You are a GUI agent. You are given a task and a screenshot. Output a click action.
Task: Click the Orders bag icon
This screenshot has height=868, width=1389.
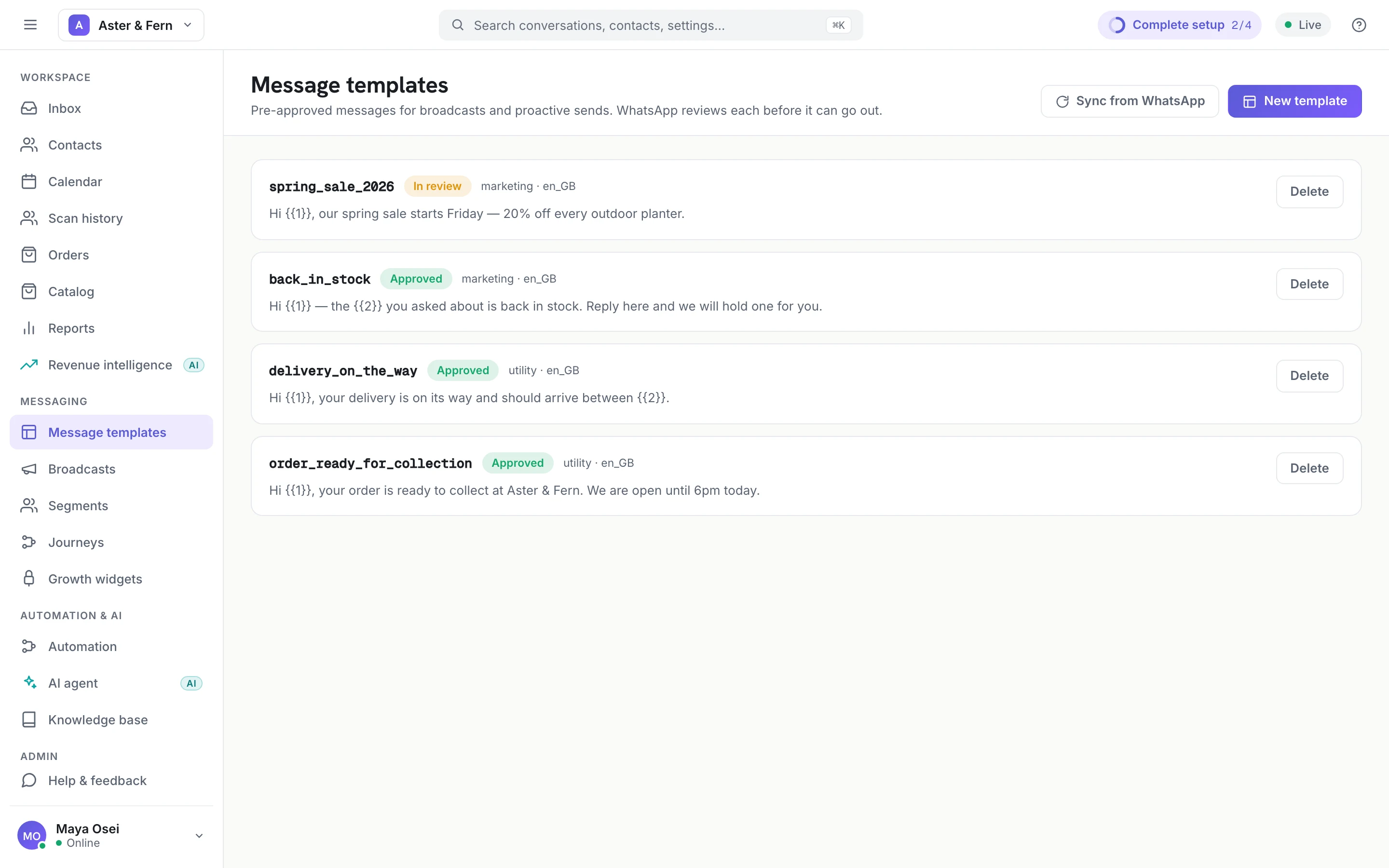tap(29, 255)
